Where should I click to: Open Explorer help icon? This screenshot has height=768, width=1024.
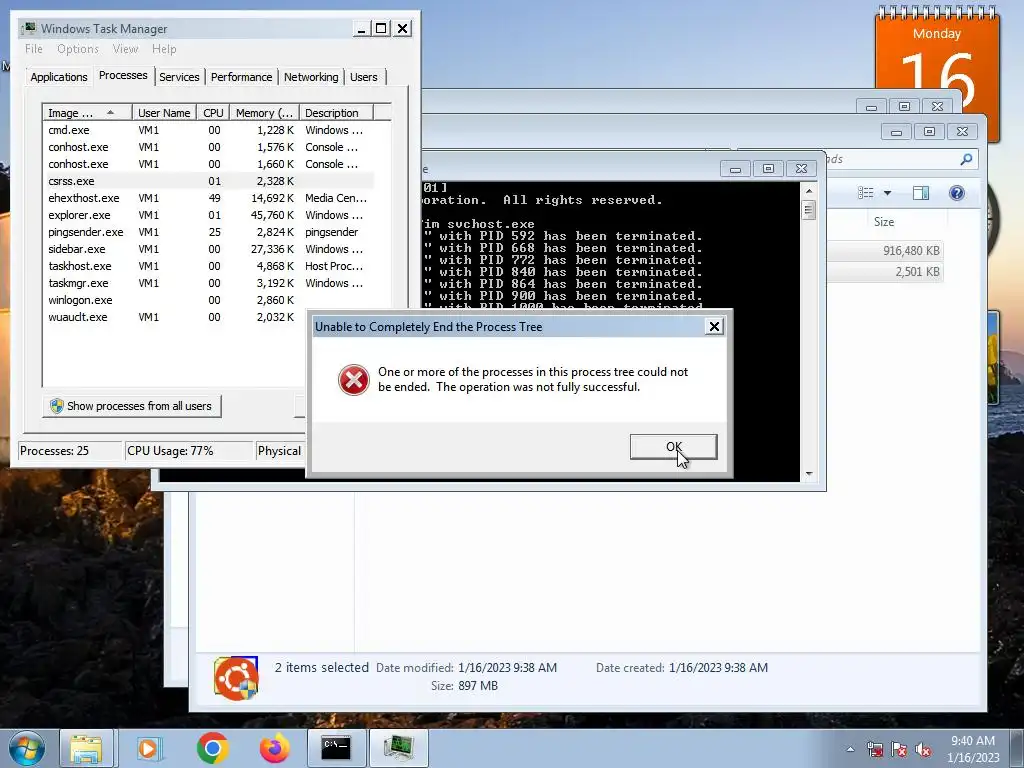click(x=956, y=193)
